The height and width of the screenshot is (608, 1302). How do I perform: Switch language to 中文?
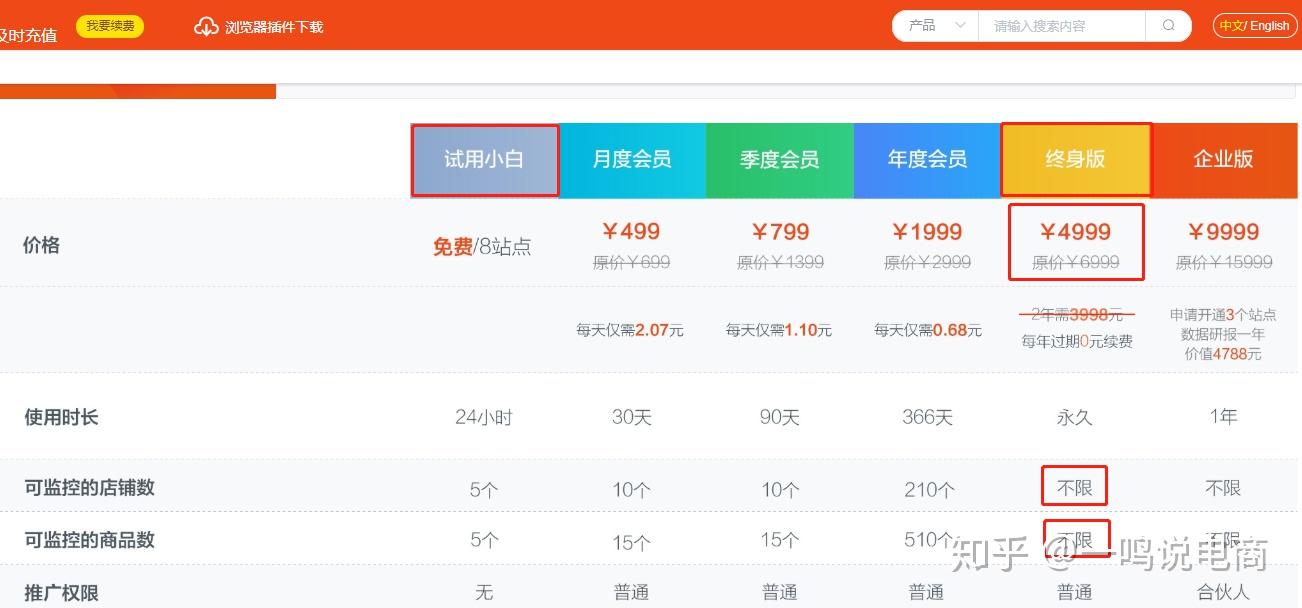coord(1231,26)
